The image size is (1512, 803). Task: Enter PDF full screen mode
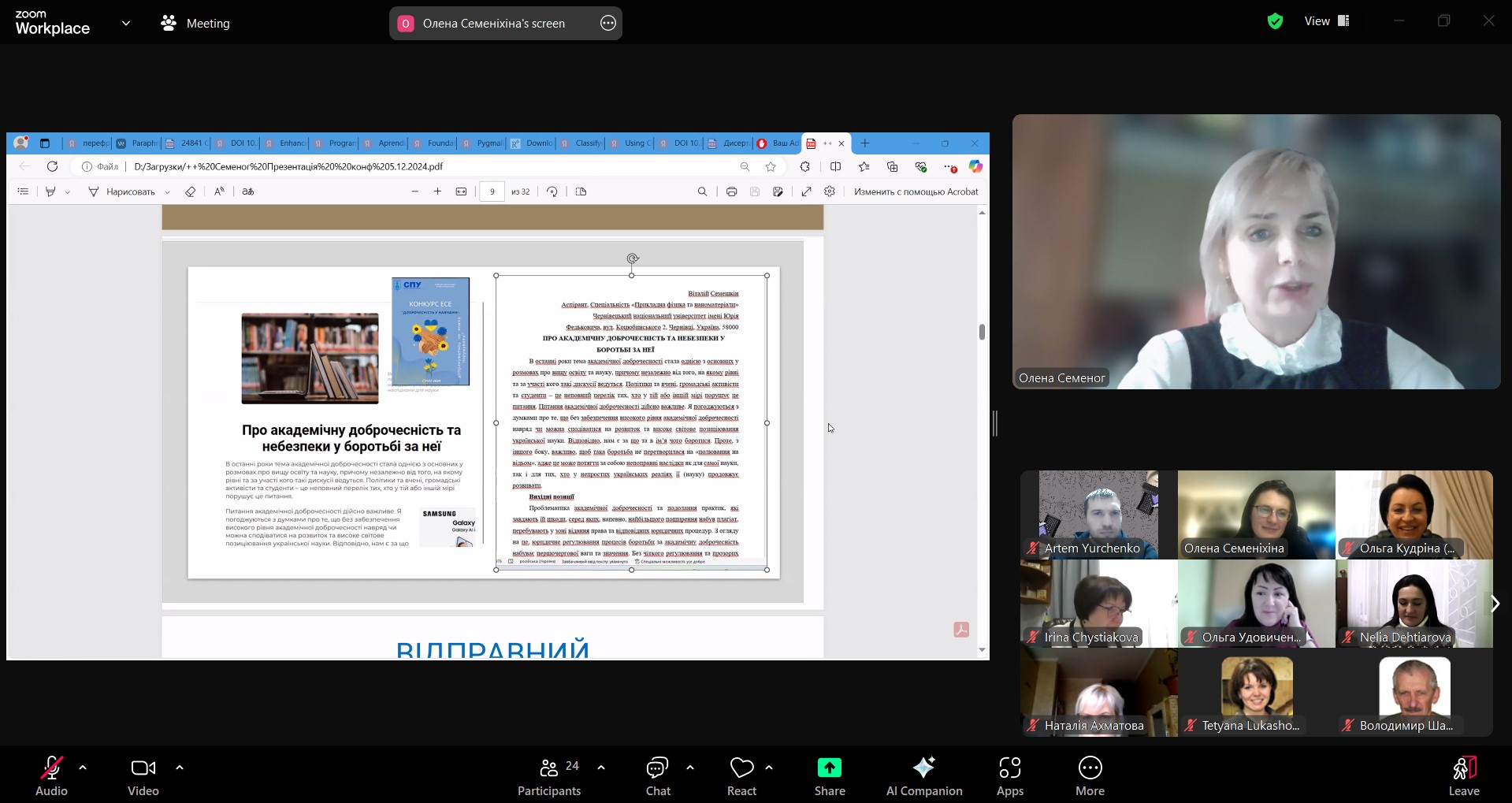pyautogui.click(x=806, y=191)
